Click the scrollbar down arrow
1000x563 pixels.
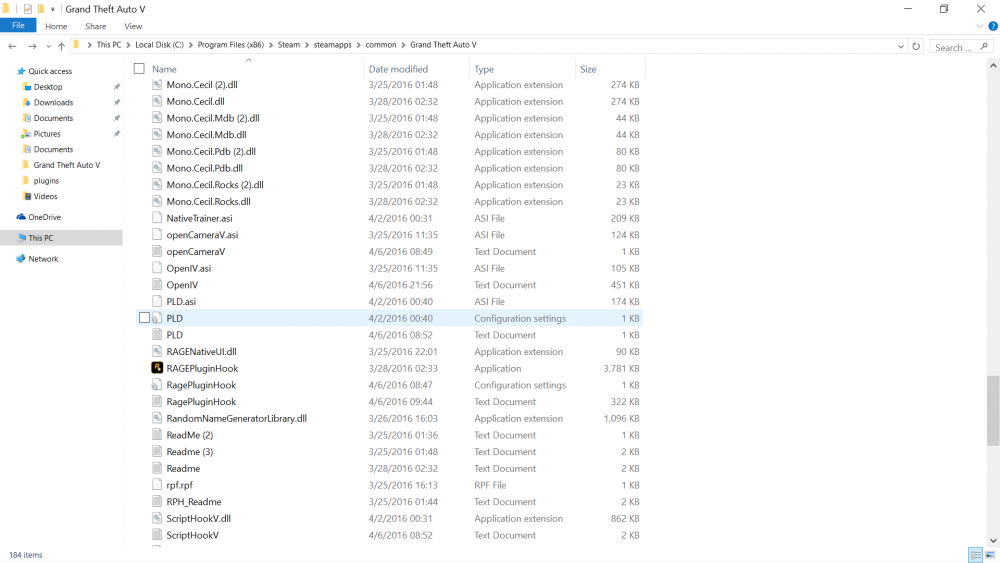click(x=993, y=540)
